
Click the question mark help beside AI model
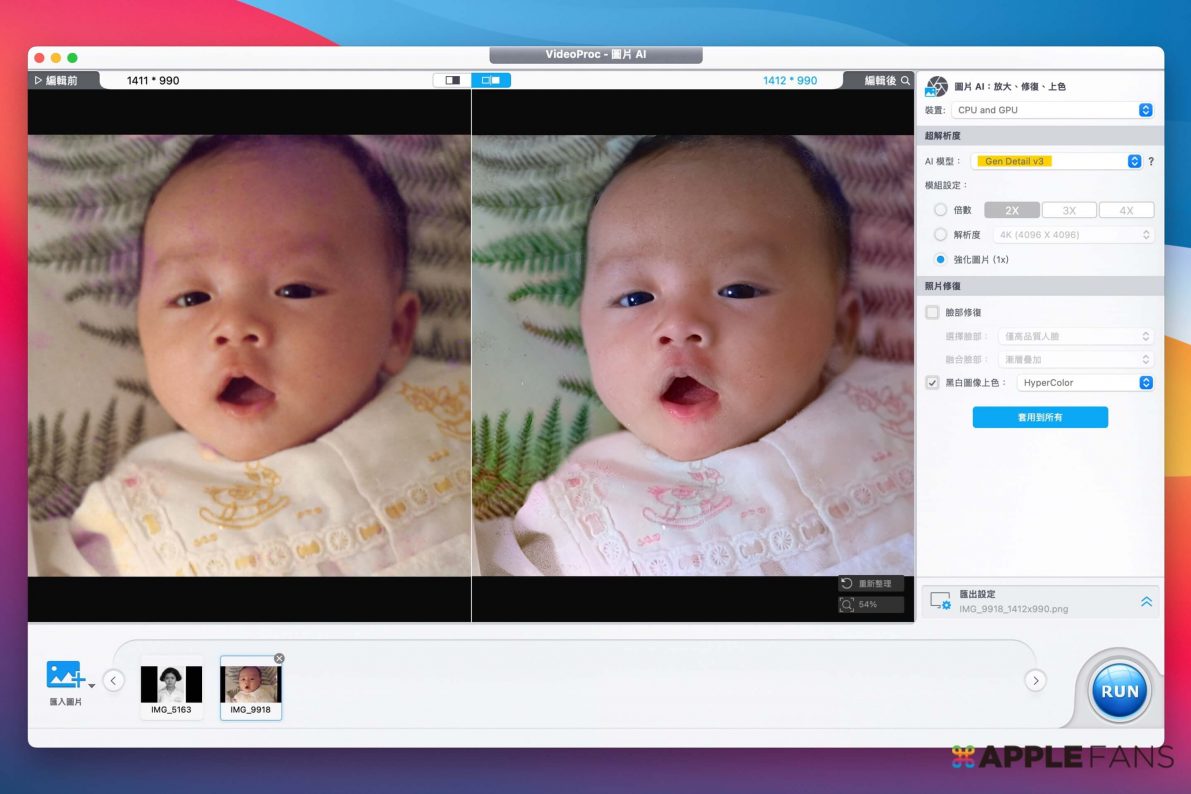tap(1151, 161)
